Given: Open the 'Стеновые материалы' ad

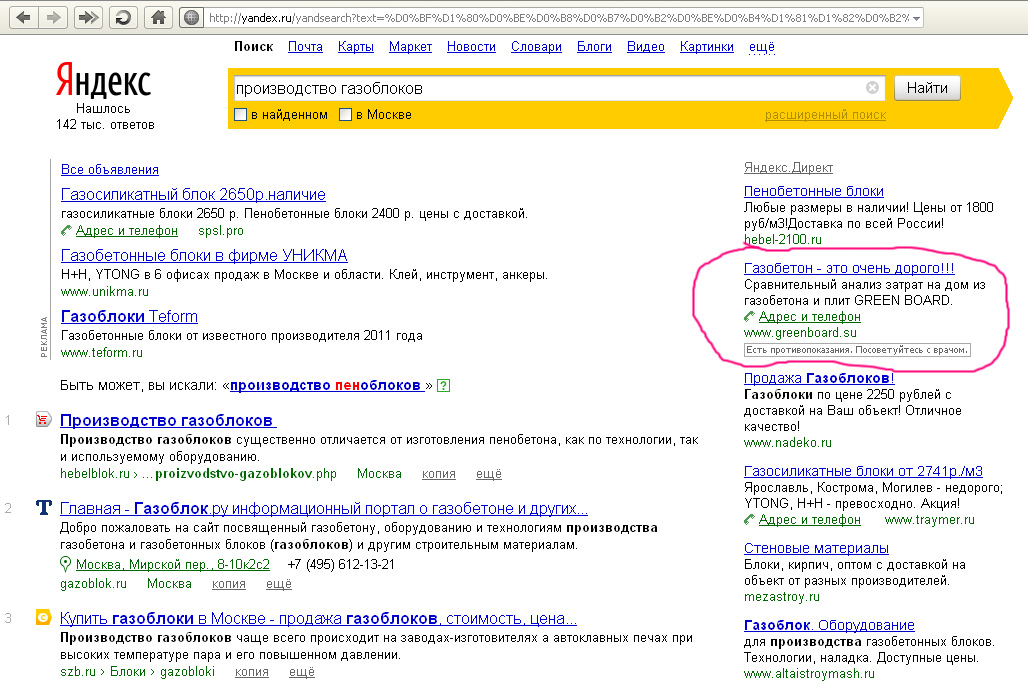Looking at the screenshot, I should point(816,548).
